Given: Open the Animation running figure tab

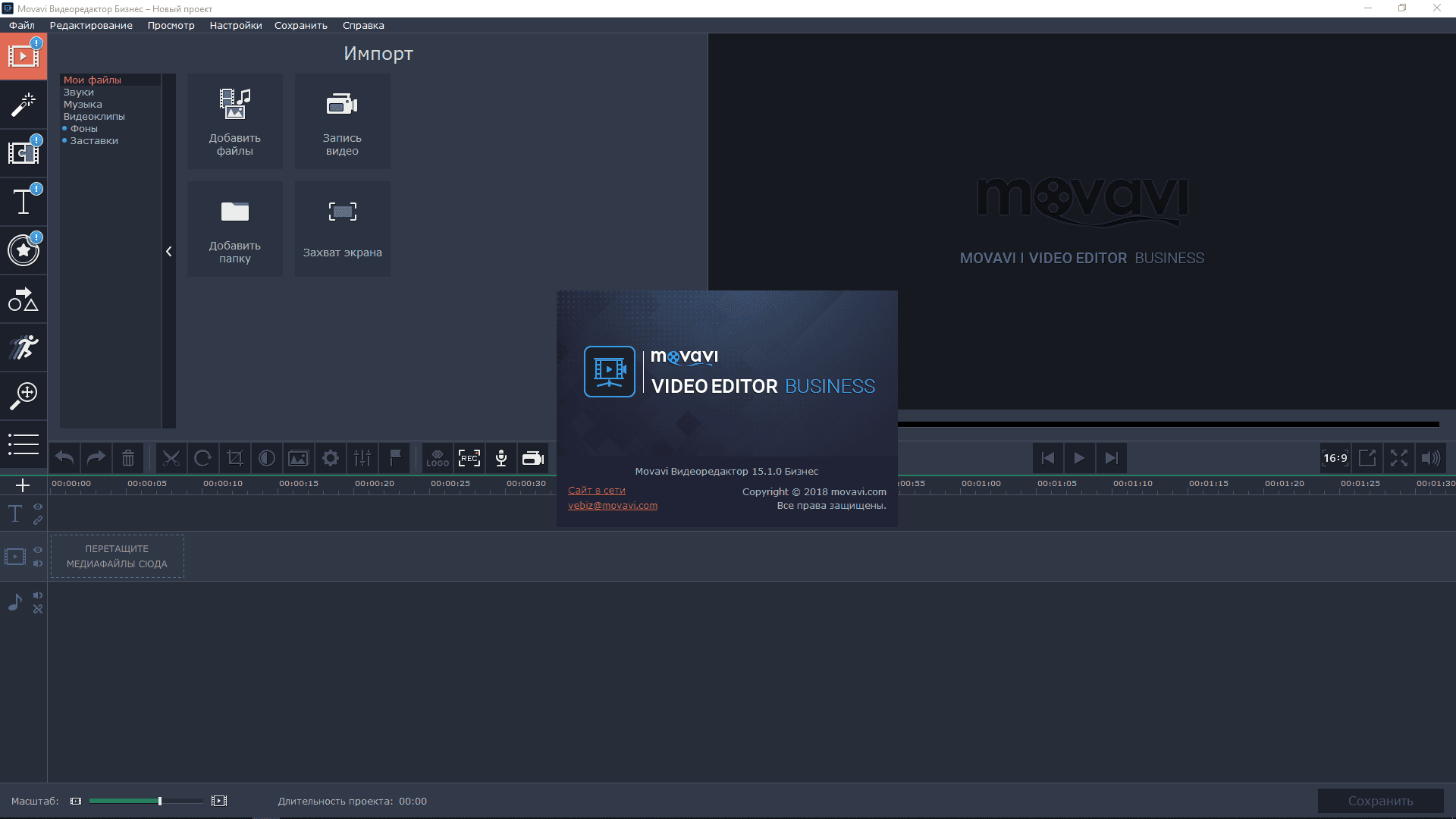Looking at the screenshot, I should point(24,347).
